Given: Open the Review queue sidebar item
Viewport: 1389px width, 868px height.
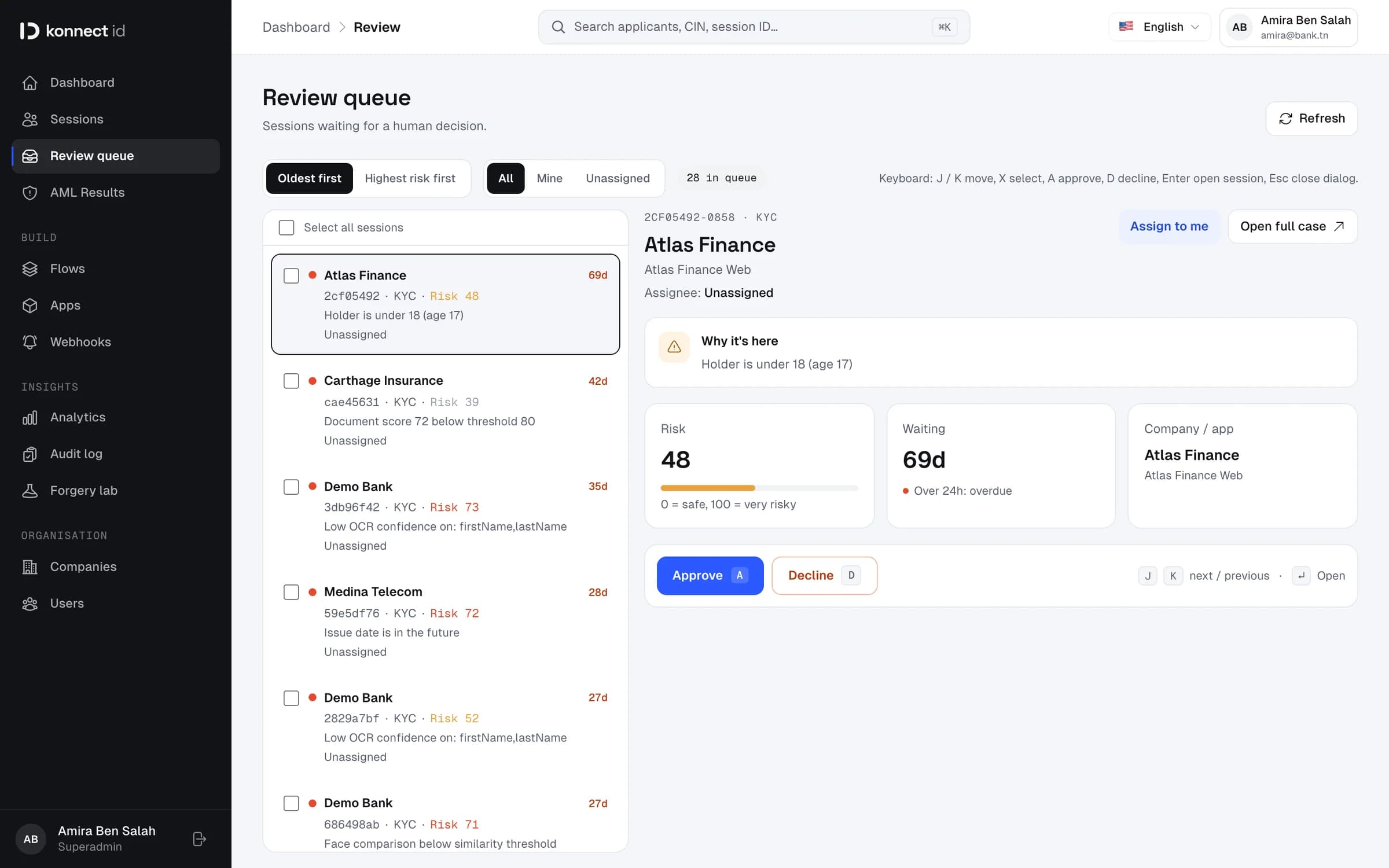Looking at the screenshot, I should tap(116, 156).
